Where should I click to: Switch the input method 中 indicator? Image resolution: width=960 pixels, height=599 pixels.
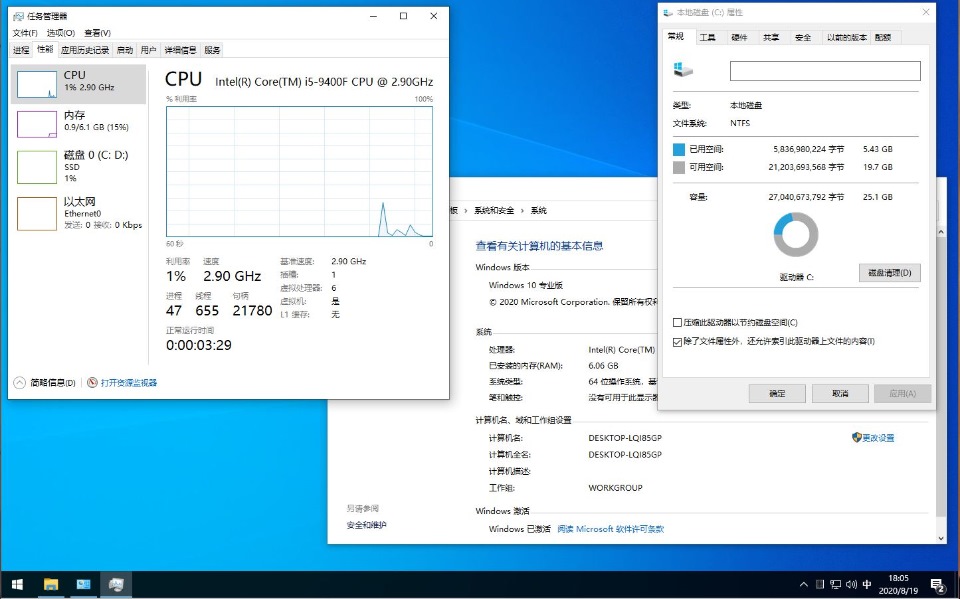[x=867, y=584]
